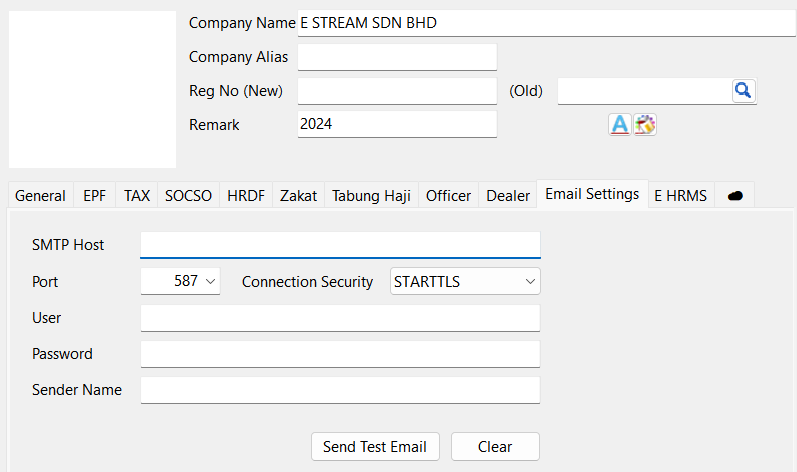Select the SOCSO tab
Image resolution: width=797 pixels, height=472 pixels.
[x=189, y=196]
